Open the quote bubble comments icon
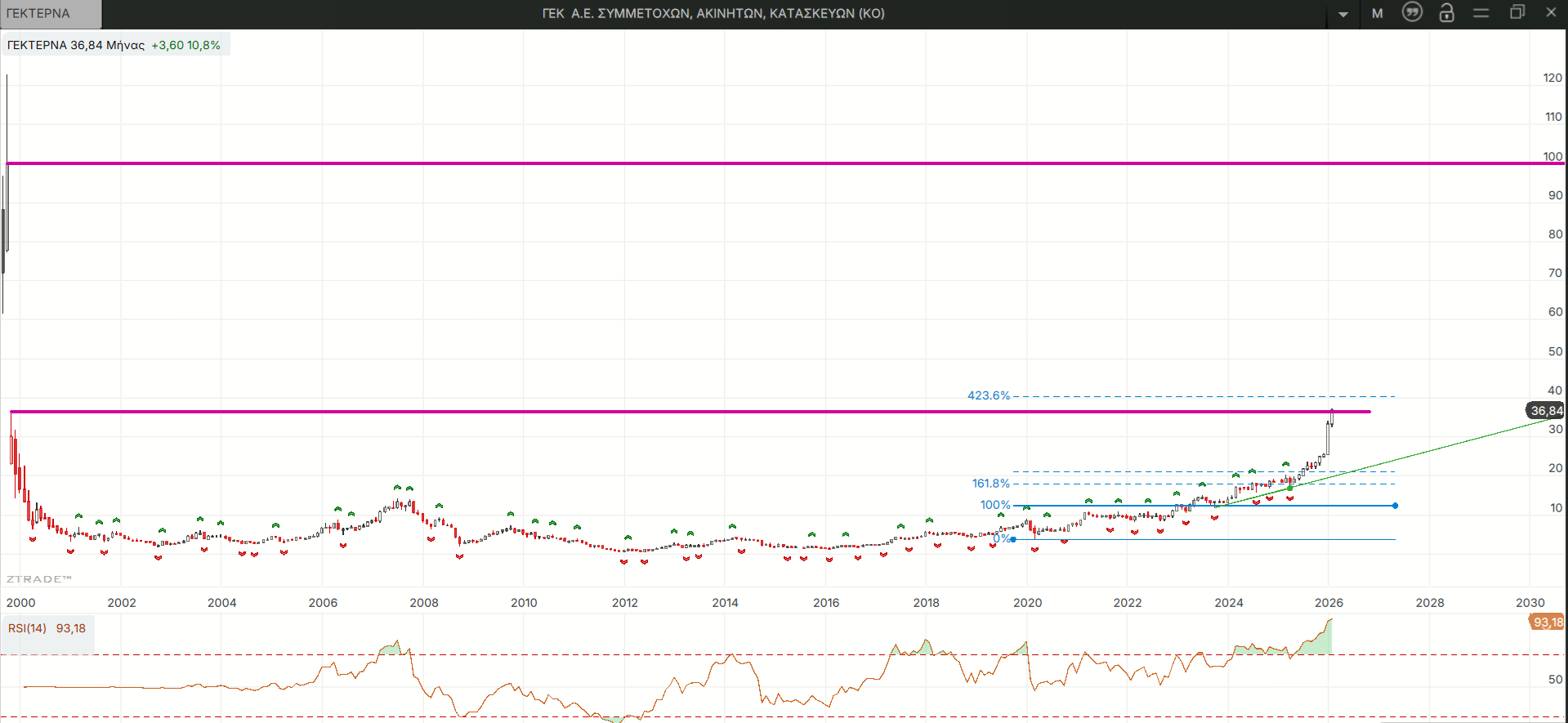This screenshot has height=723, width=1568. tap(1412, 12)
